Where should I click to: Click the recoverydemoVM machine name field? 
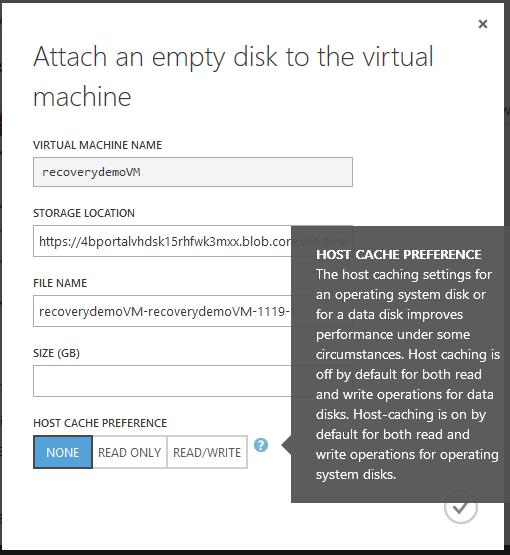click(193, 172)
